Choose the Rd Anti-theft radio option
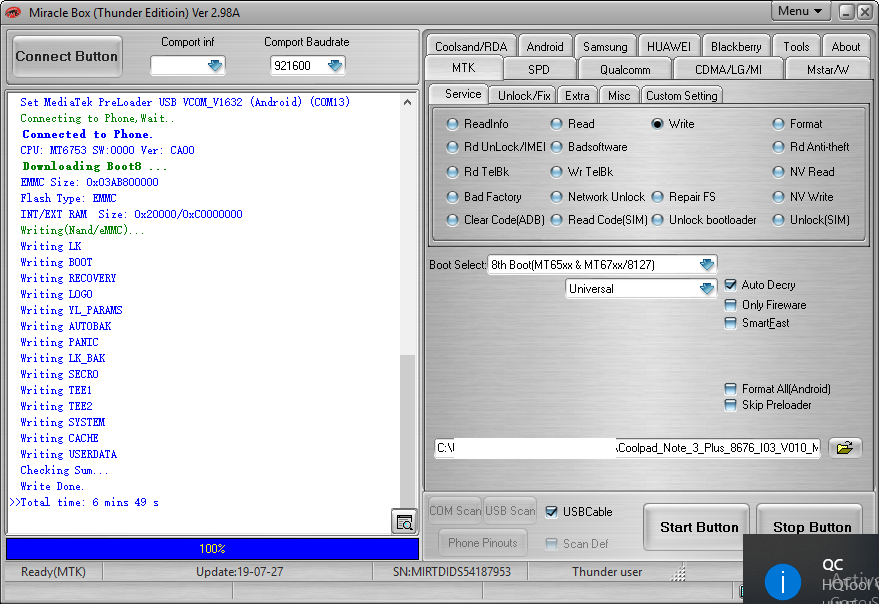 (x=778, y=147)
